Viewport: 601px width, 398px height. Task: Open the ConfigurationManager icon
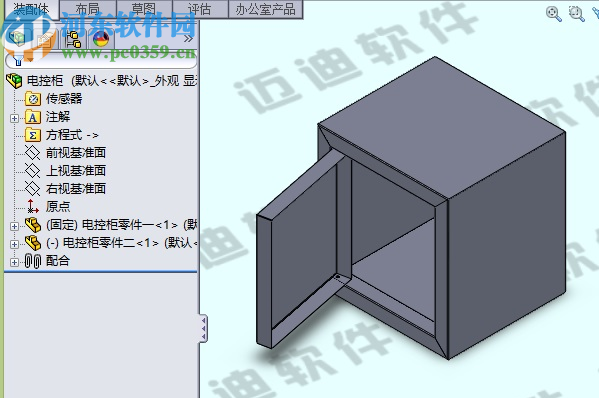73,39
